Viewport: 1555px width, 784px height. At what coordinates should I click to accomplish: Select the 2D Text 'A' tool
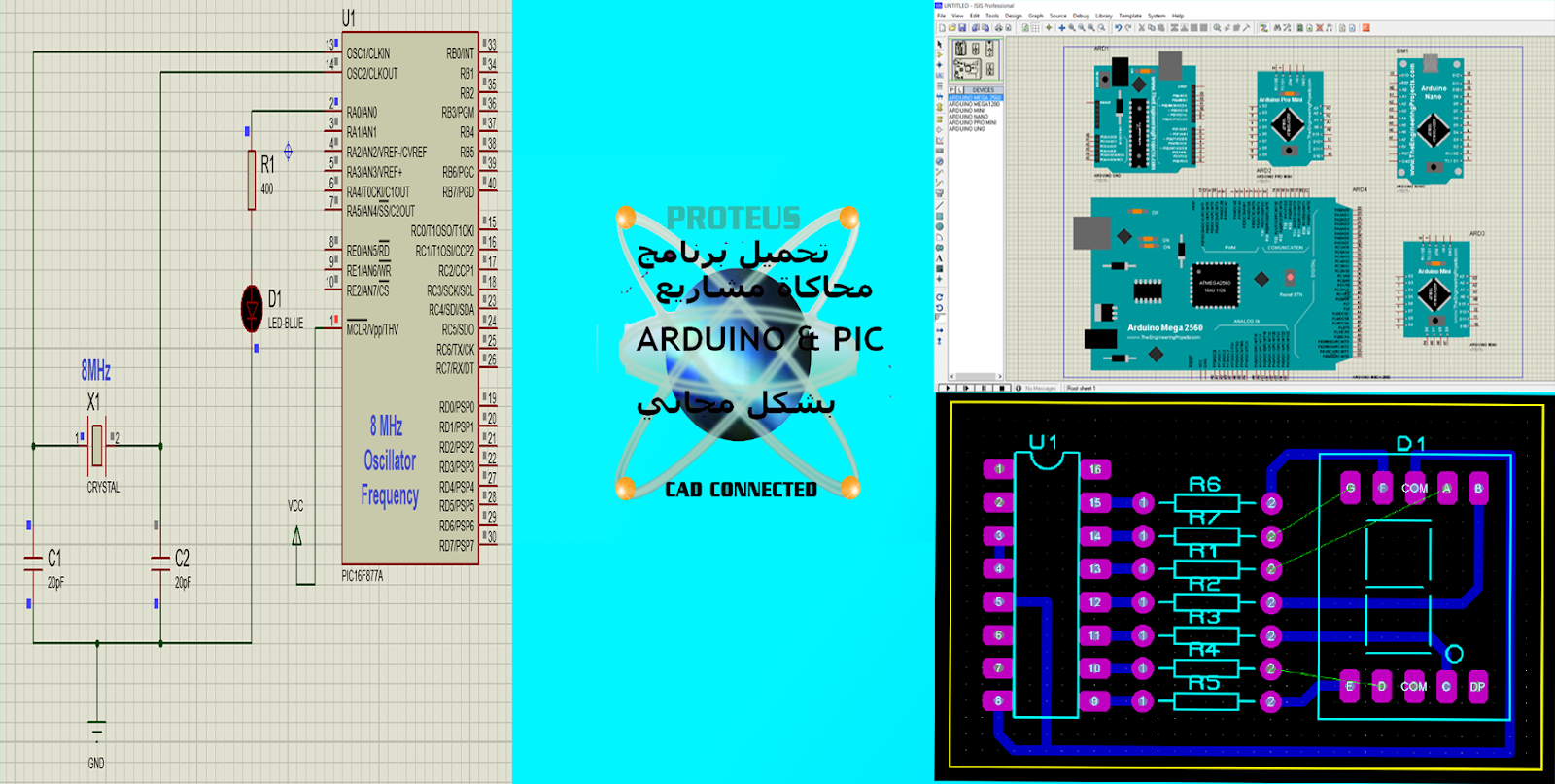tap(940, 258)
